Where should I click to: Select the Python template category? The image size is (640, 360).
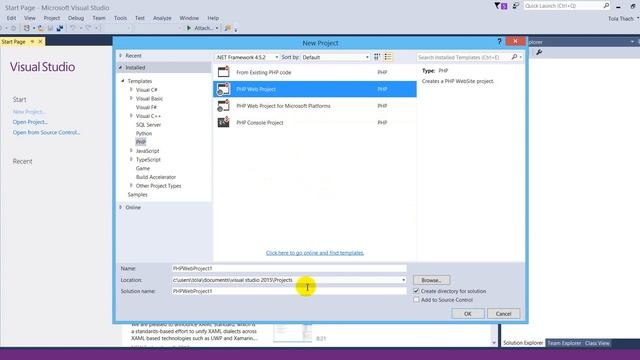tap(144, 133)
